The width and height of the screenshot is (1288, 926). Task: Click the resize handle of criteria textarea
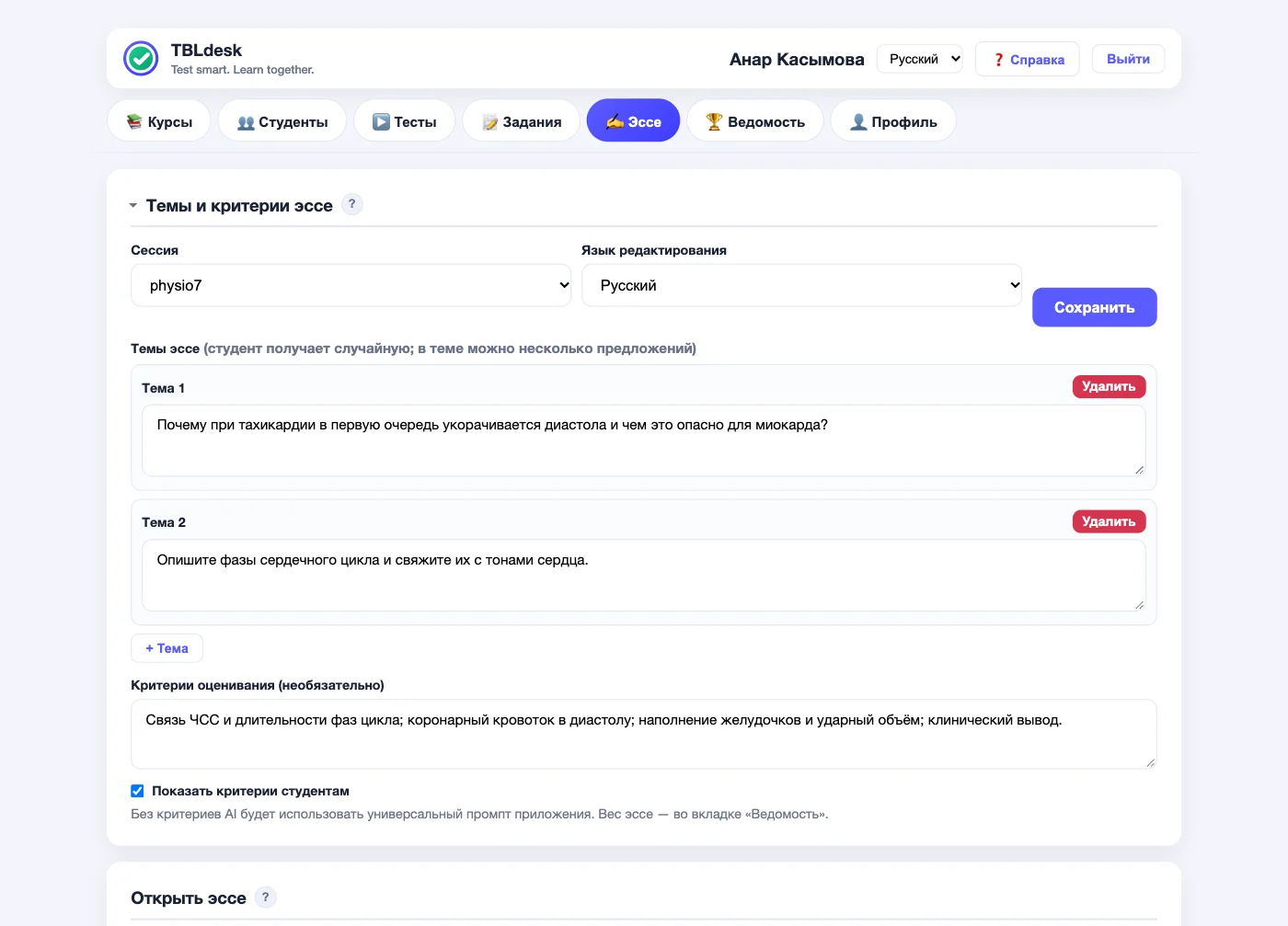(1150, 762)
